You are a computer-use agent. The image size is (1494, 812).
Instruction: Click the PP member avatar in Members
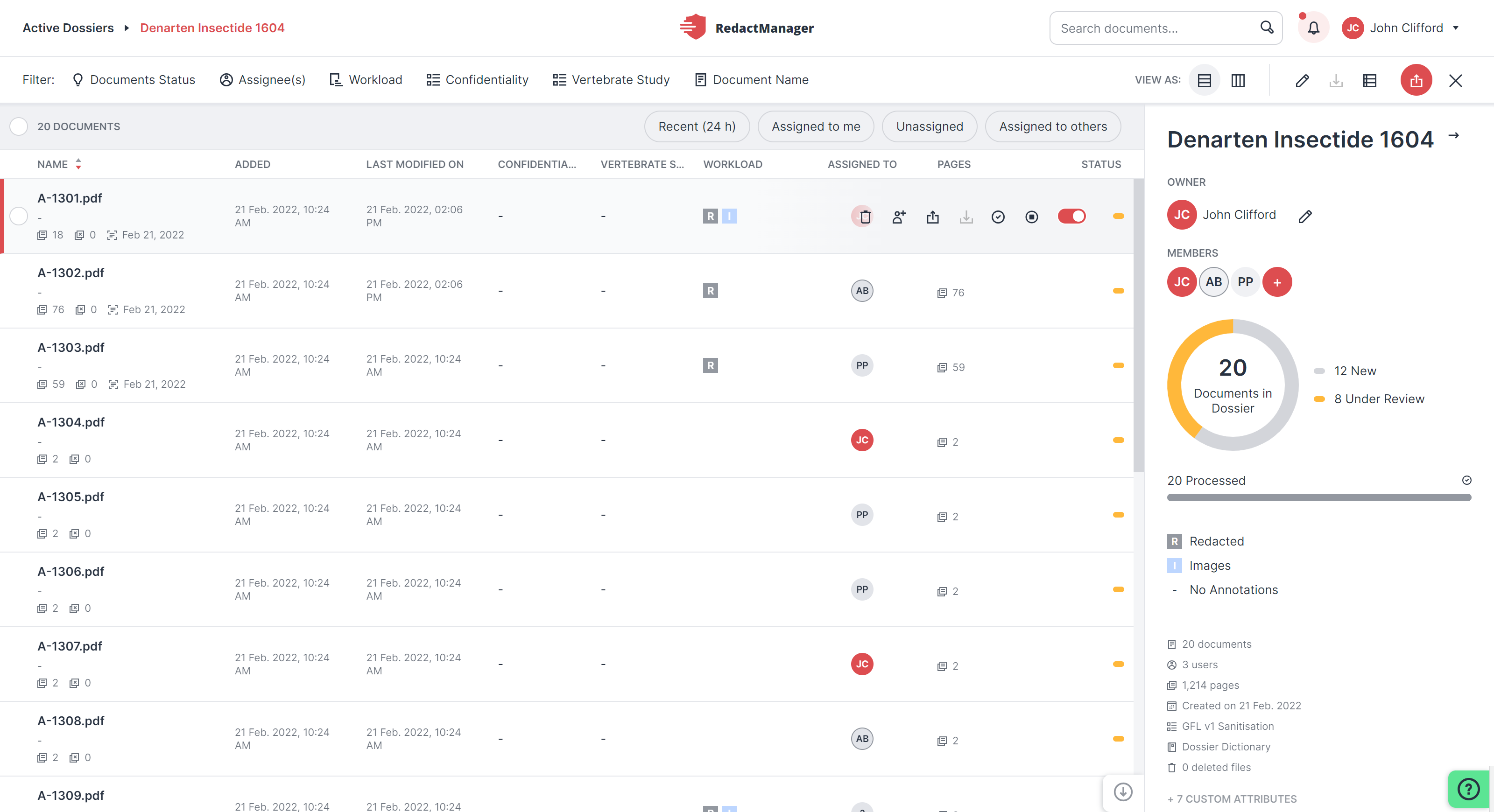click(x=1245, y=282)
